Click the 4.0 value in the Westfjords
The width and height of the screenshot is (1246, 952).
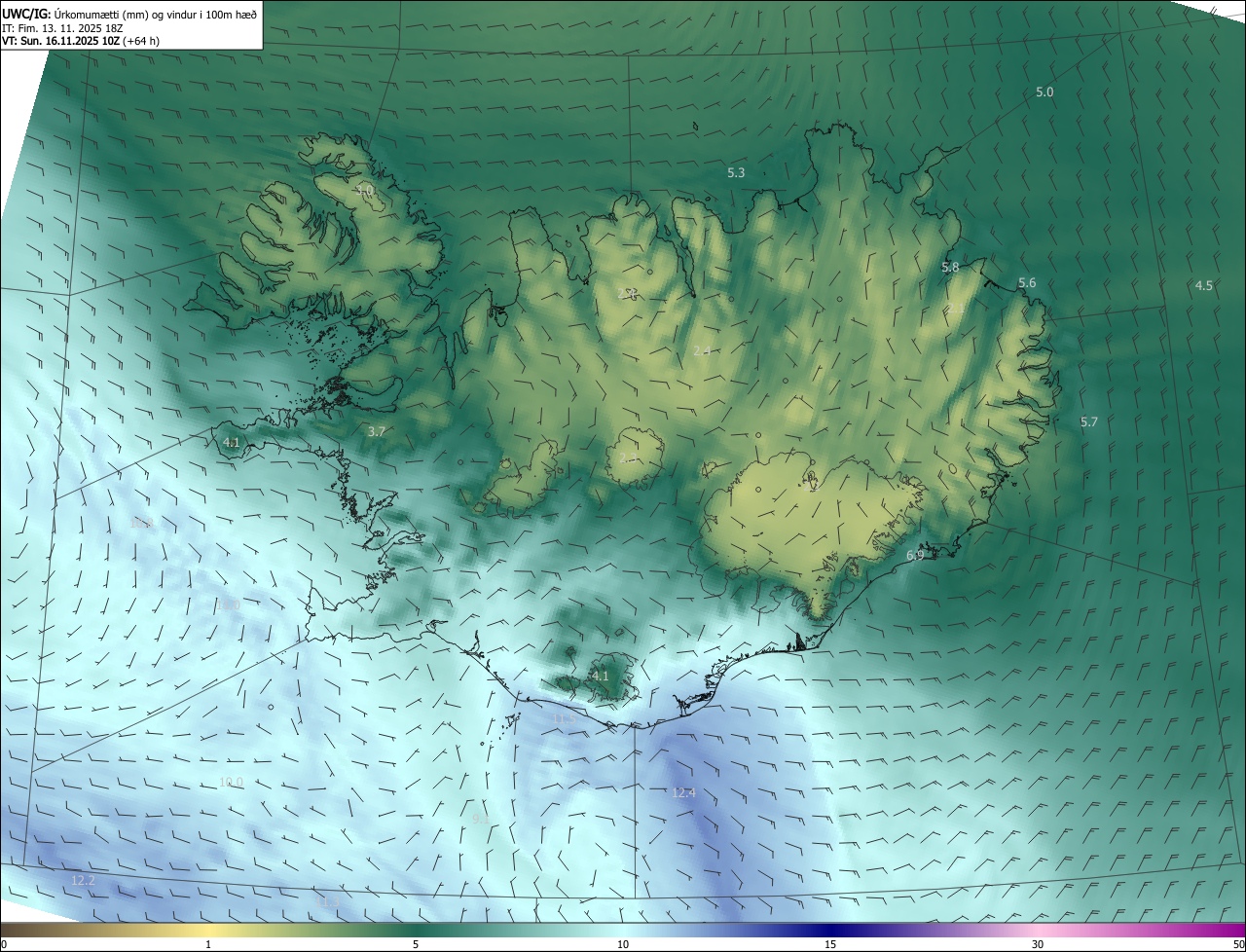(x=365, y=191)
